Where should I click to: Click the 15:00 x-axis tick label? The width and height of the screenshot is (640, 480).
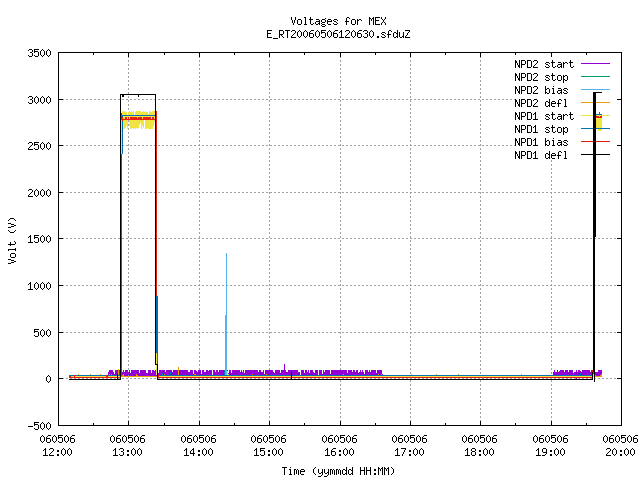pyautogui.click(x=268, y=452)
